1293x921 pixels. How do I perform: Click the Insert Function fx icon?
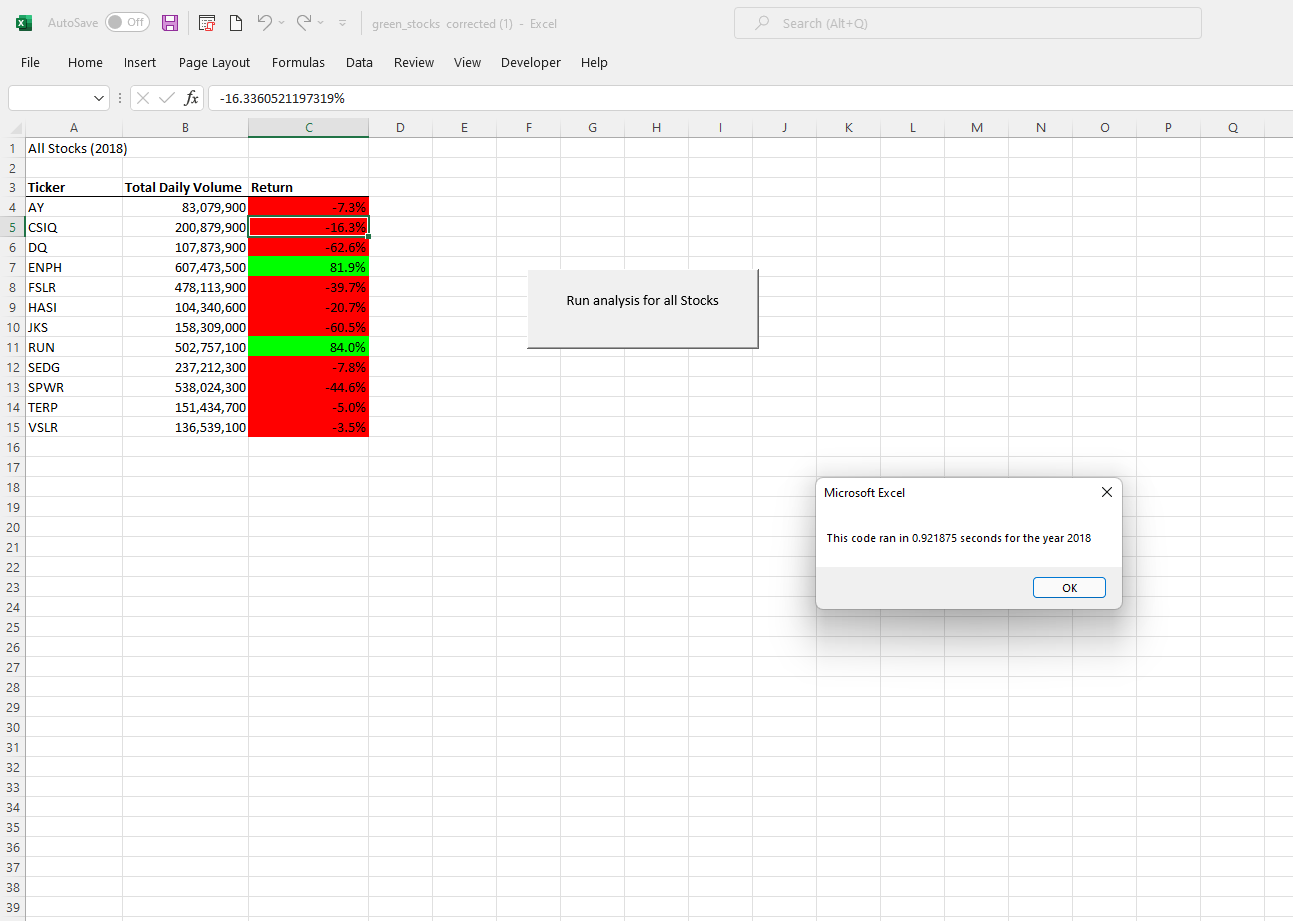pyautogui.click(x=192, y=98)
